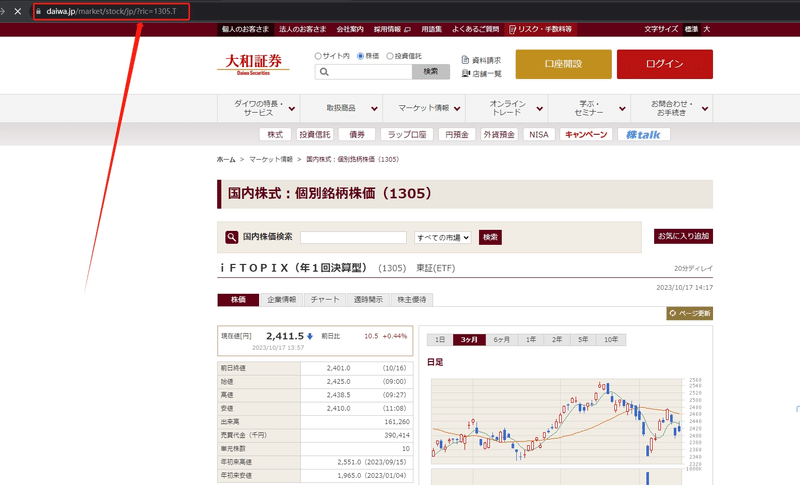This screenshot has width=800, height=485.
Task: Open the ラップ口座 shortcut link
Action: click(407, 135)
